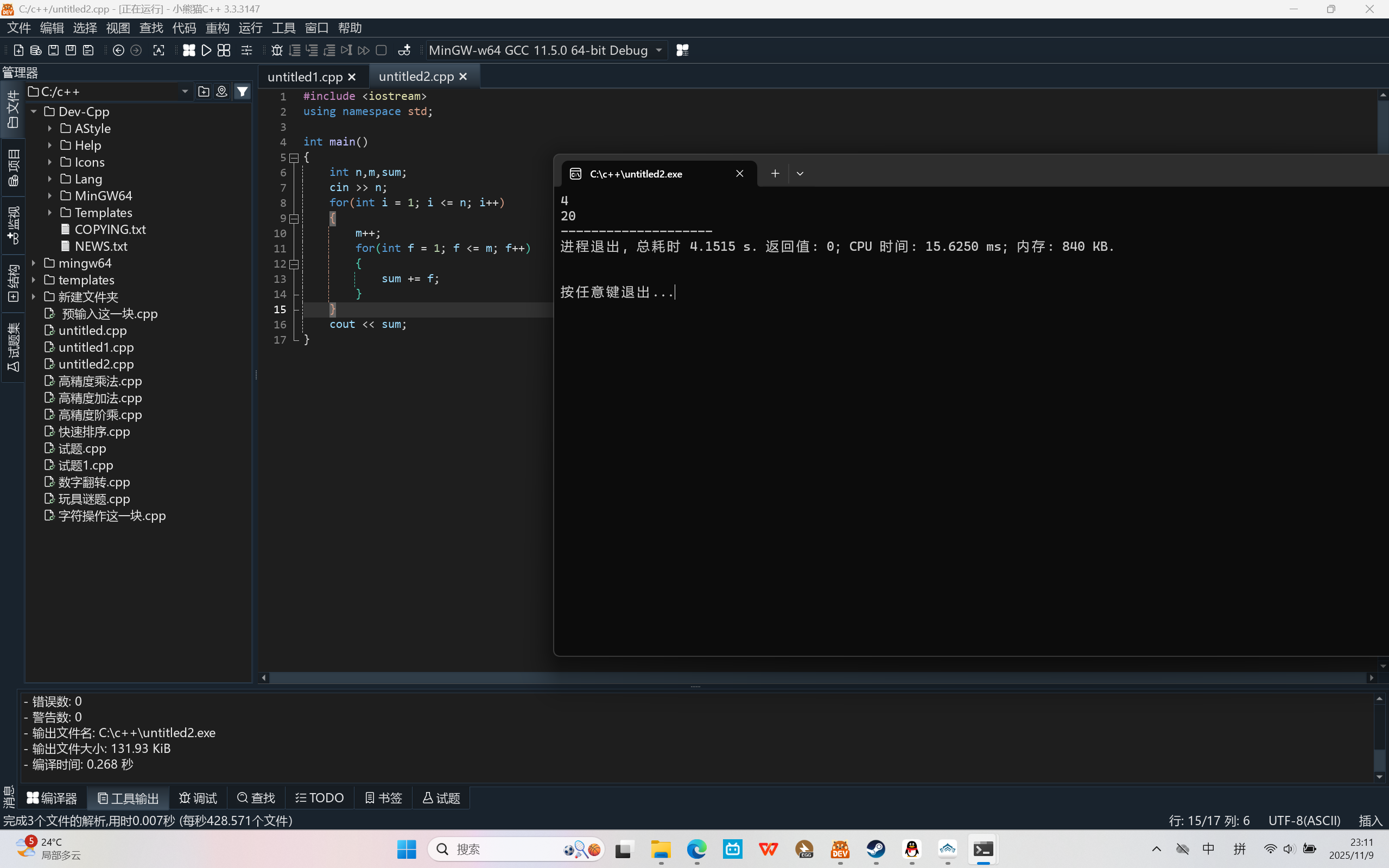This screenshot has width=1389, height=868.
Task: Click the filter icon in file manager
Action: click(x=243, y=91)
